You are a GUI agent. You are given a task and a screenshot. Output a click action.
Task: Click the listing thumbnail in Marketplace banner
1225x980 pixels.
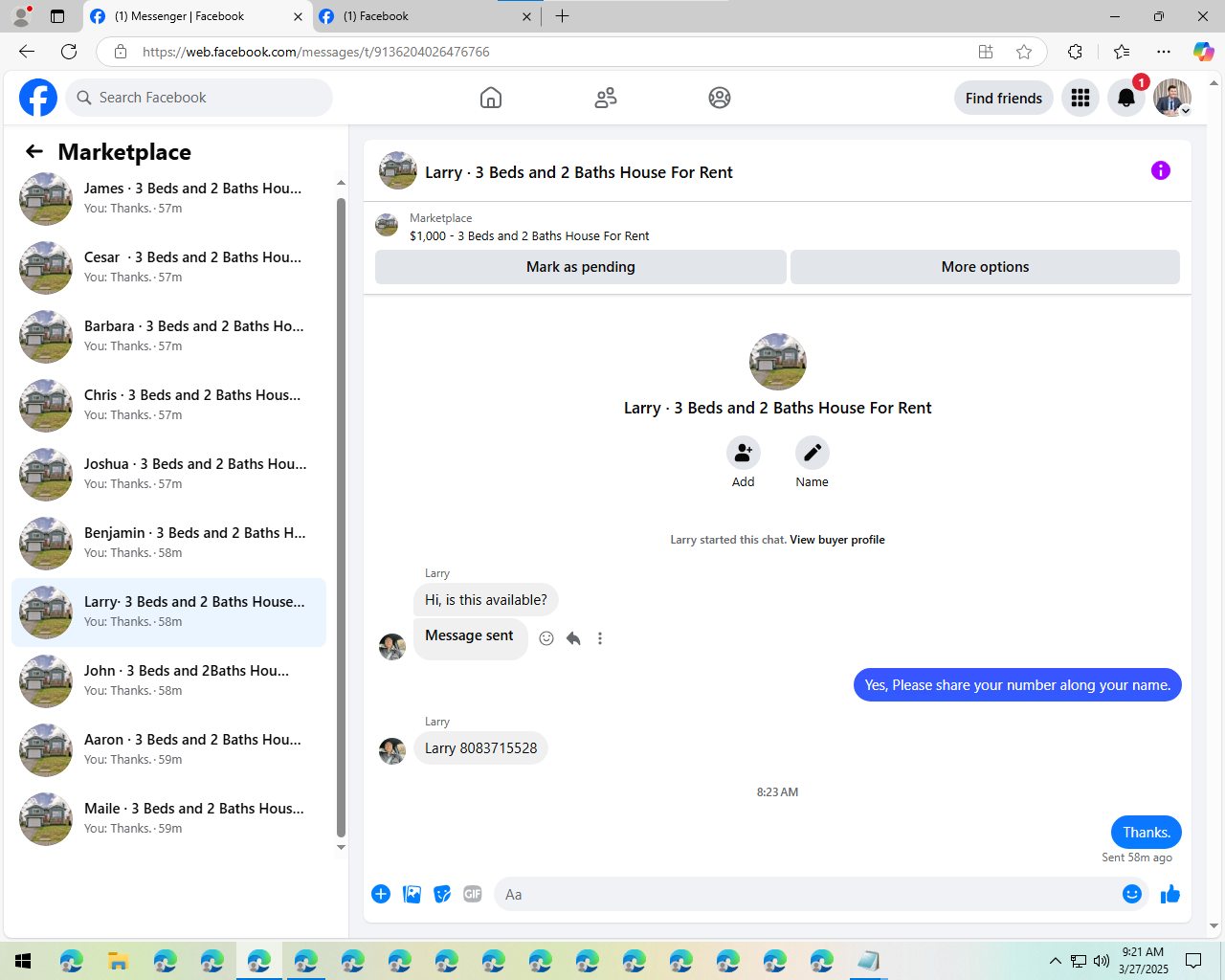pyautogui.click(x=387, y=226)
